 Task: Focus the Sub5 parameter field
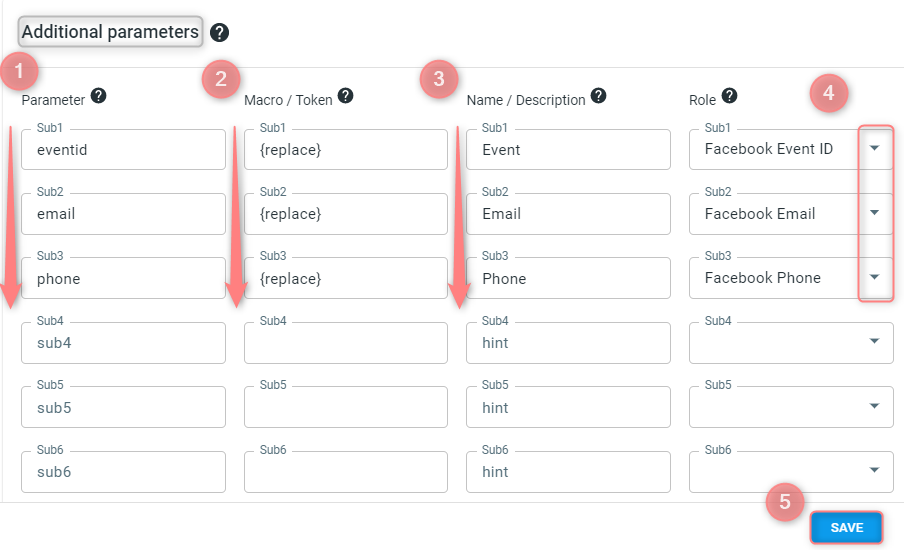click(123, 407)
